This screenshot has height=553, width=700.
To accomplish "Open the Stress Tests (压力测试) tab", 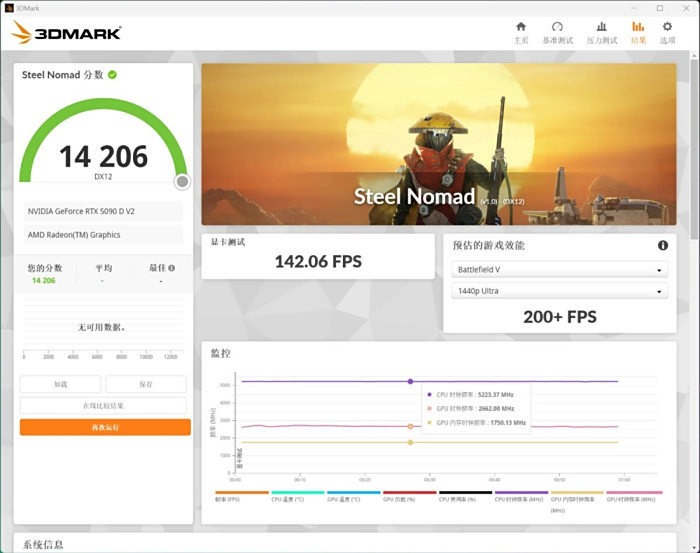I will pos(601,33).
